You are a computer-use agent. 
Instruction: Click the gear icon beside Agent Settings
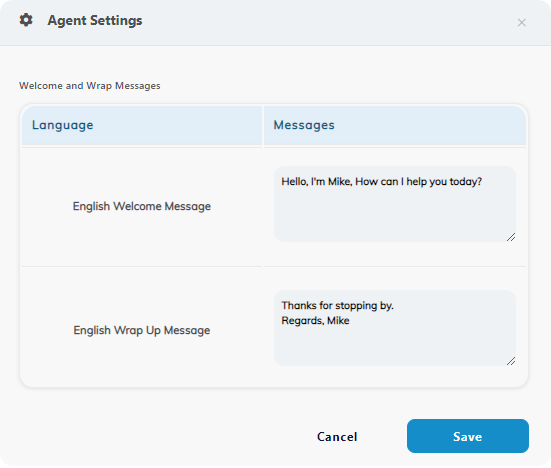point(26,20)
